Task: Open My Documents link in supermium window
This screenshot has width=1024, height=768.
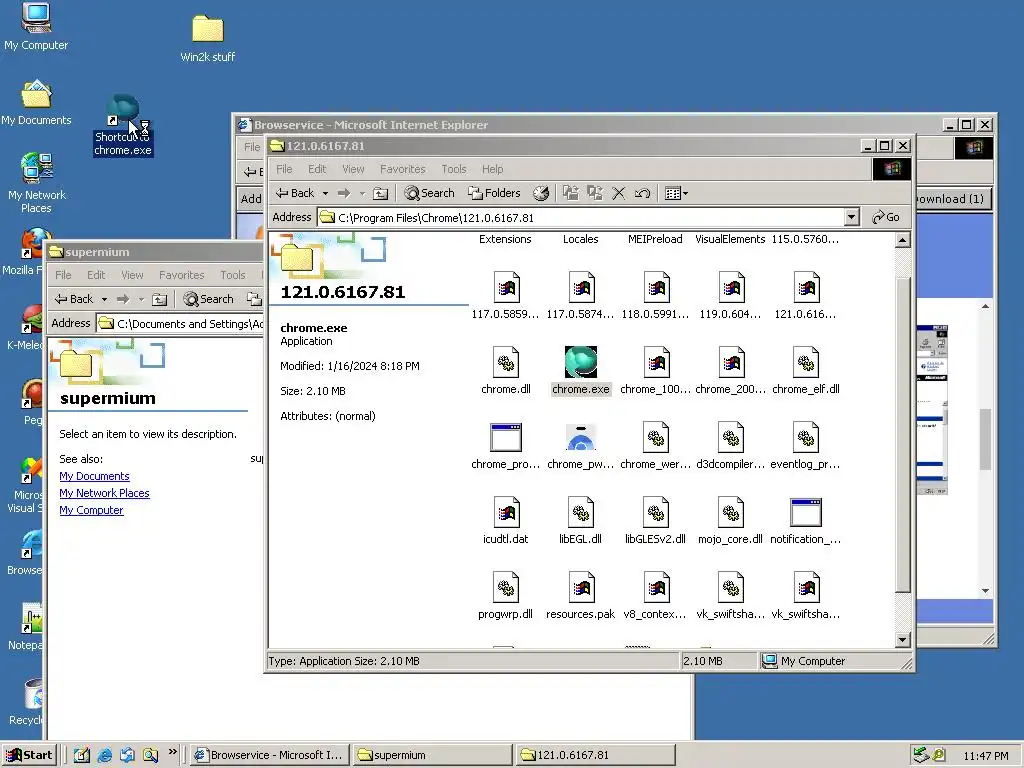Action: pyautogui.click(x=94, y=476)
